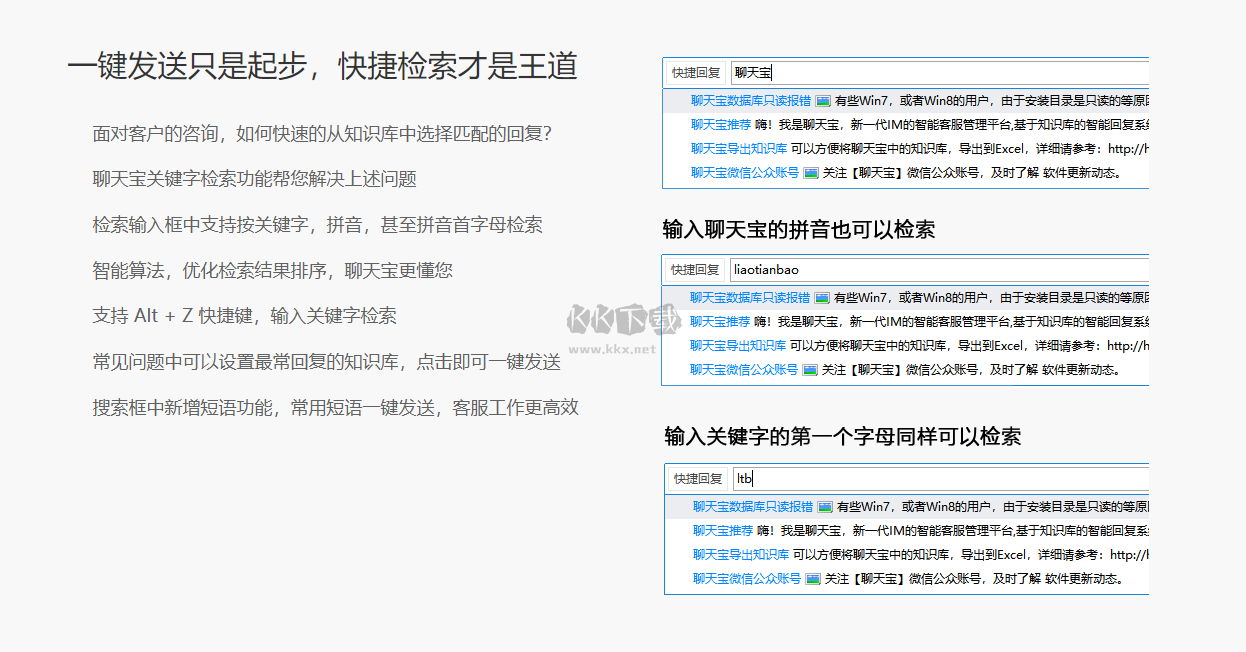Open 聊天宝导出知识库 result under the 聊天宝 query

[x=739, y=149]
